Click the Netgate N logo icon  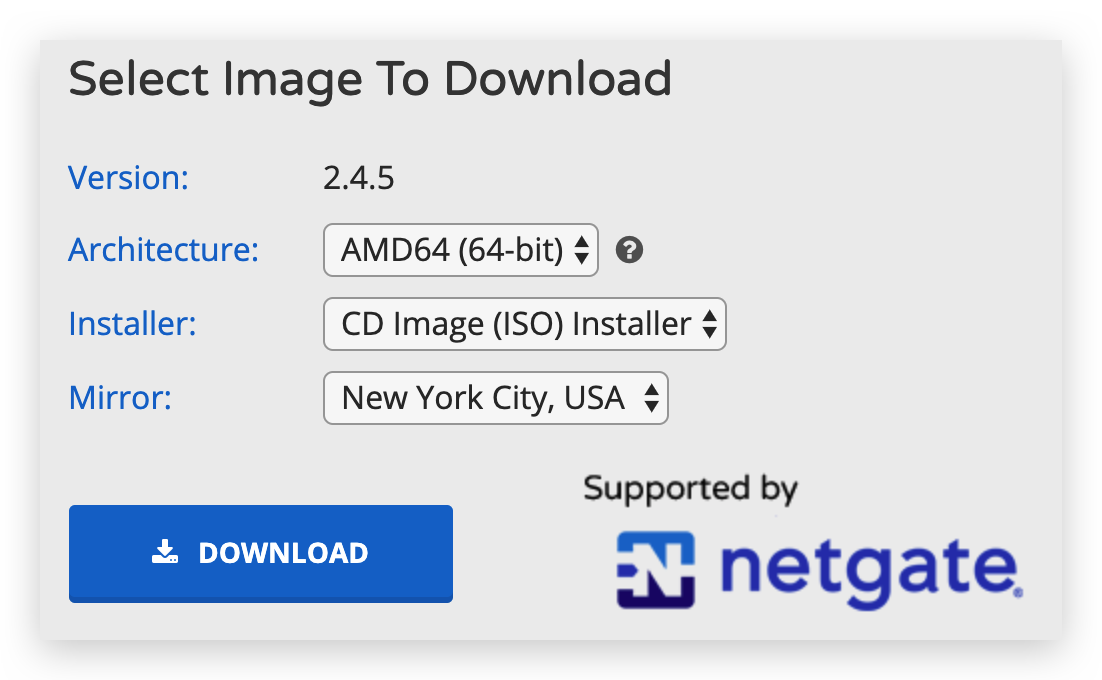pos(656,570)
